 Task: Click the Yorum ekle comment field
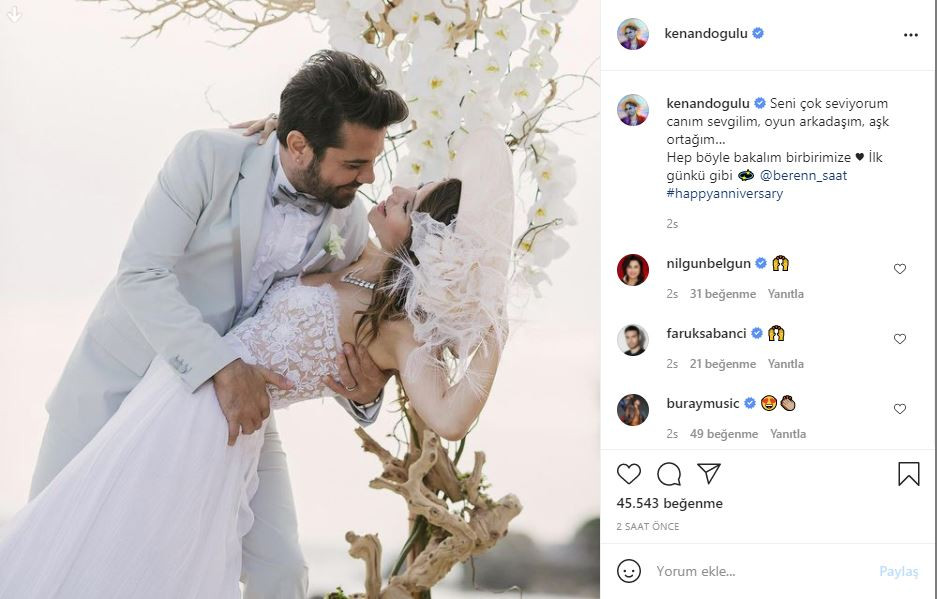click(x=761, y=572)
